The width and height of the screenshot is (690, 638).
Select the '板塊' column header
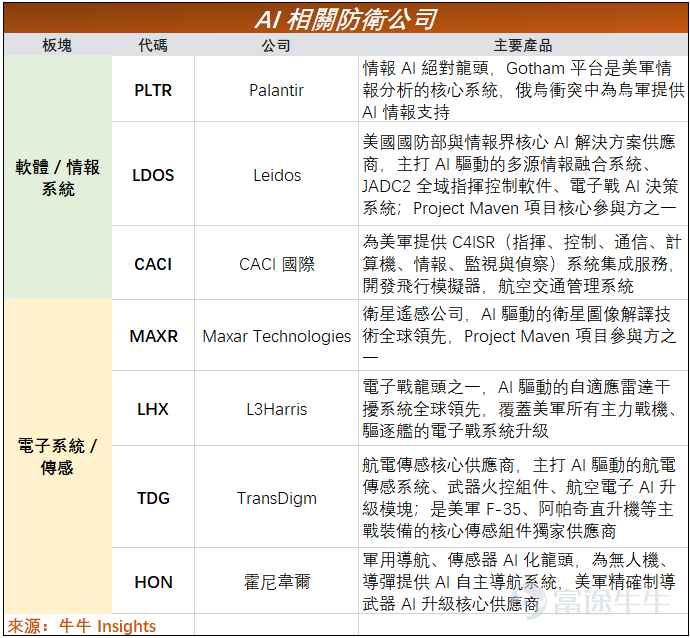(57, 45)
